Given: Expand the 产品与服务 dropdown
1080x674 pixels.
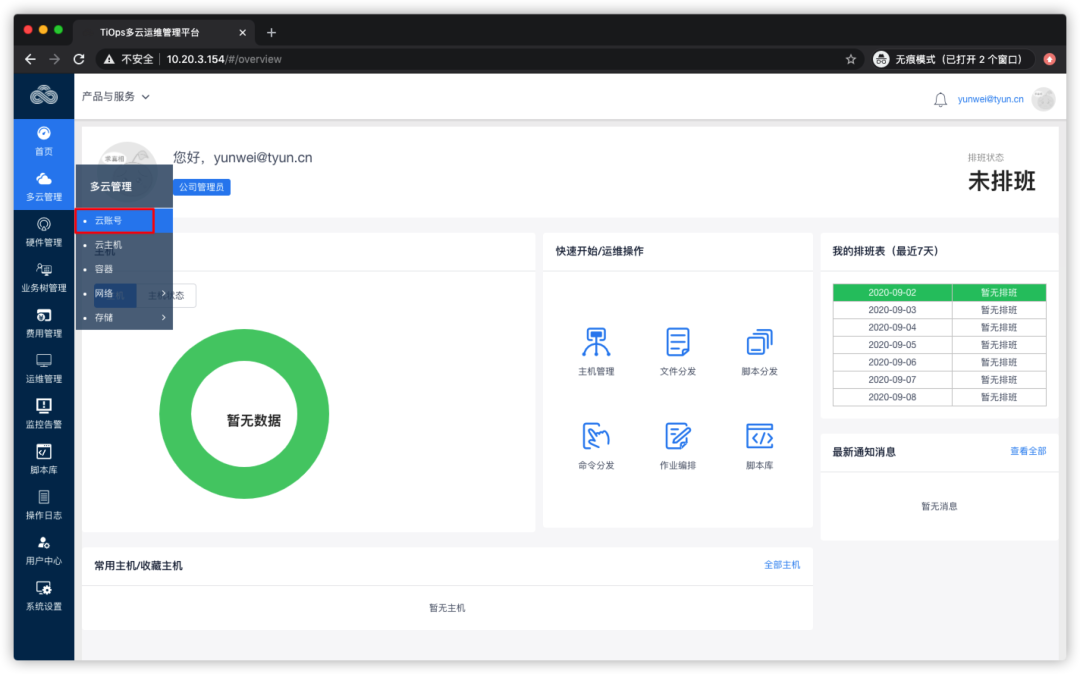Looking at the screenshot, I should pos(112,96).
